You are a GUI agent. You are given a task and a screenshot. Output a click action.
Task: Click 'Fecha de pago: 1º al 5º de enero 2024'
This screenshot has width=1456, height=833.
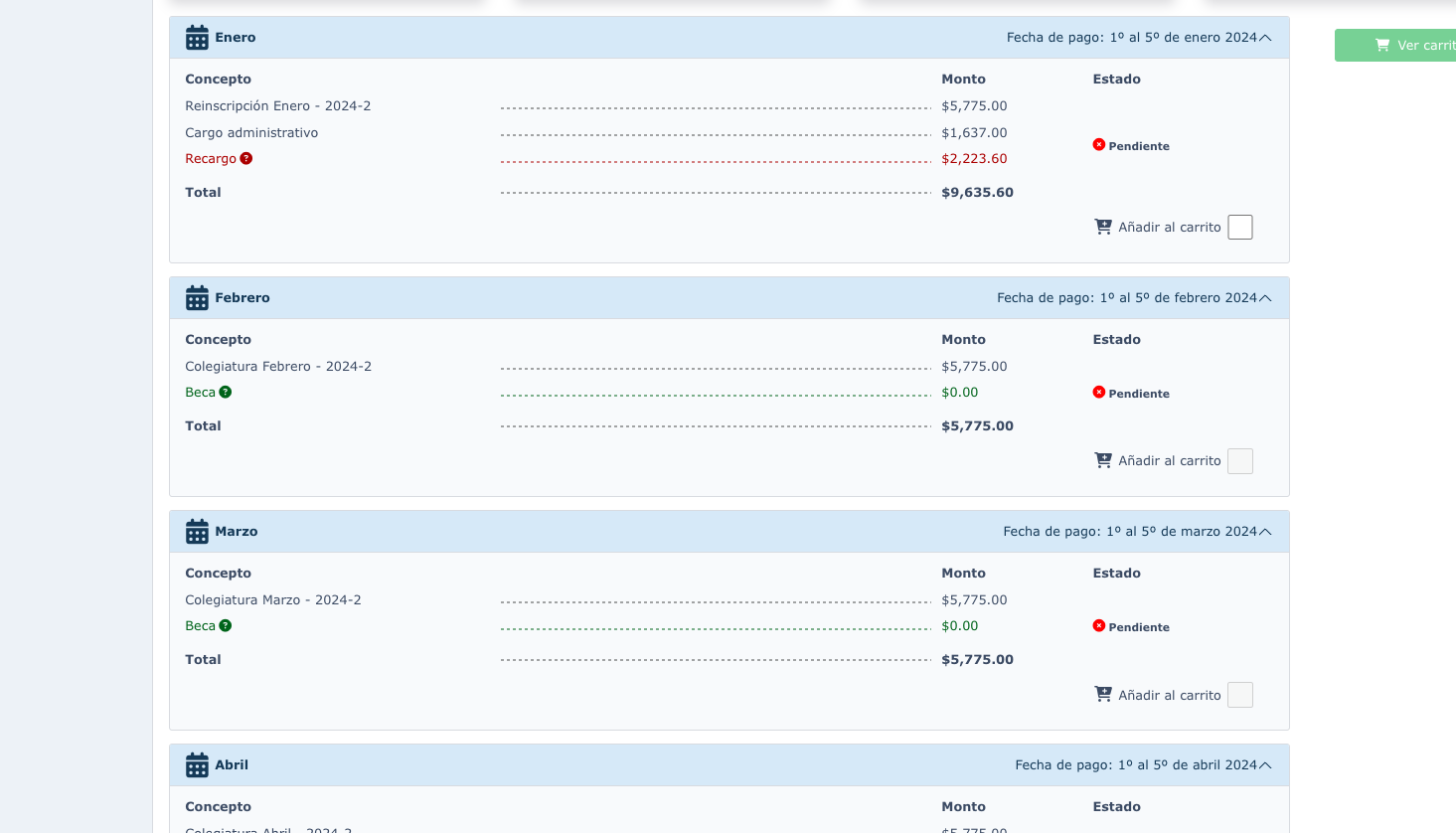[x=1132, y=38]
